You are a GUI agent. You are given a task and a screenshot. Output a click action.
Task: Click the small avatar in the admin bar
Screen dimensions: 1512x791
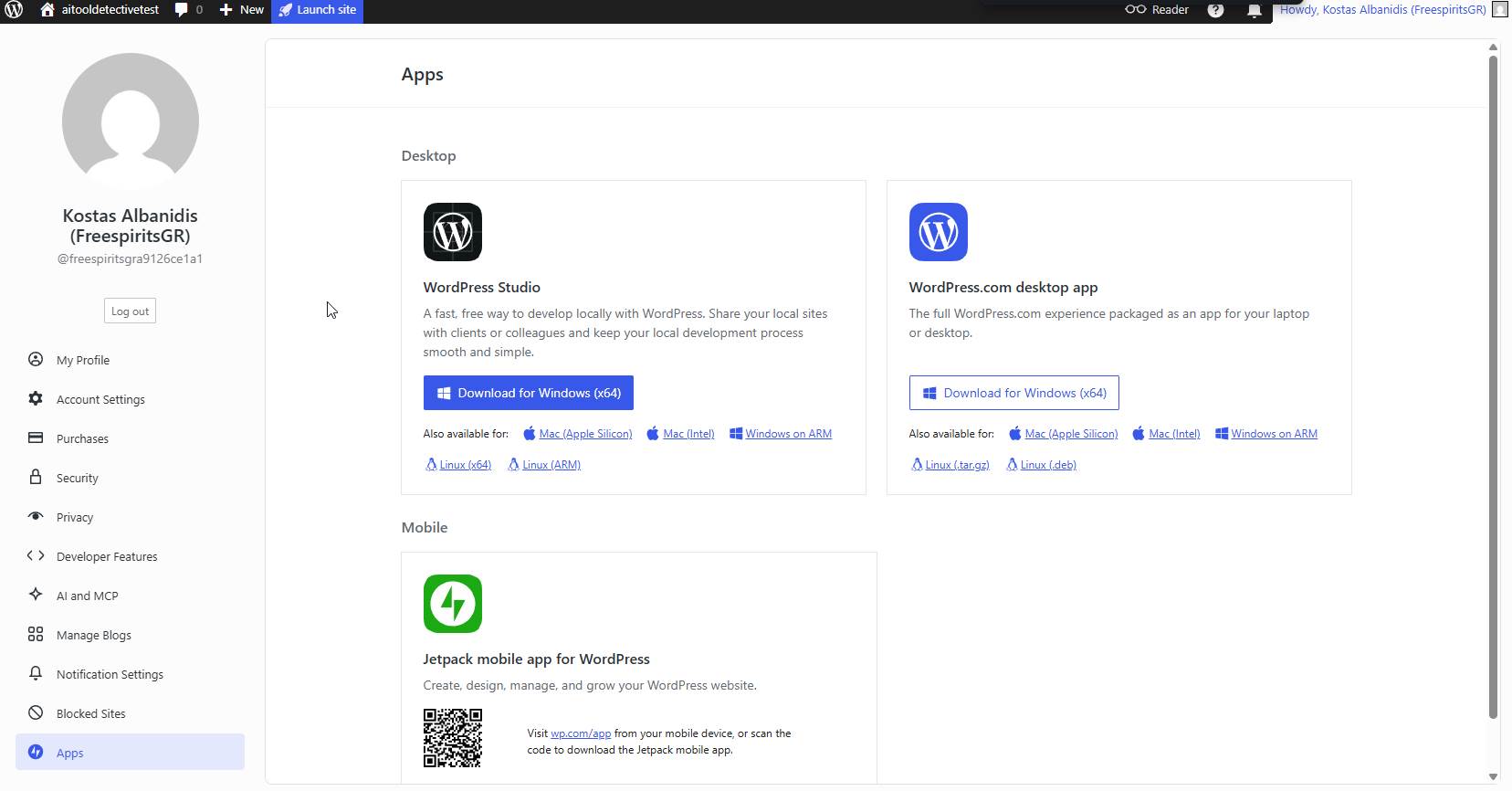[x=1499, y=10]
